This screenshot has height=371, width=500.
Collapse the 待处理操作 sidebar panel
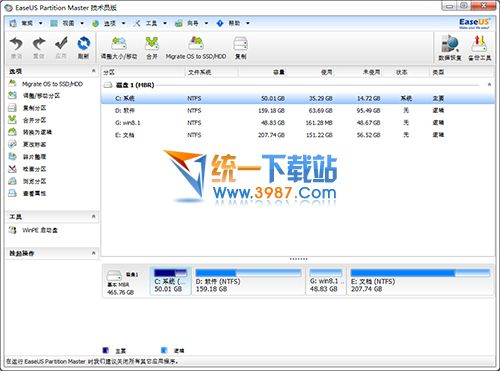[94, 253]
